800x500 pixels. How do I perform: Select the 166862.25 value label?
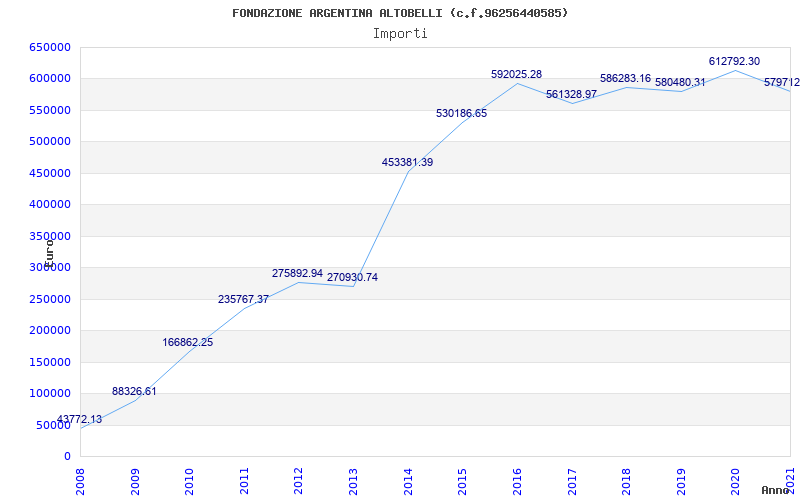click(x=188, y=342)
